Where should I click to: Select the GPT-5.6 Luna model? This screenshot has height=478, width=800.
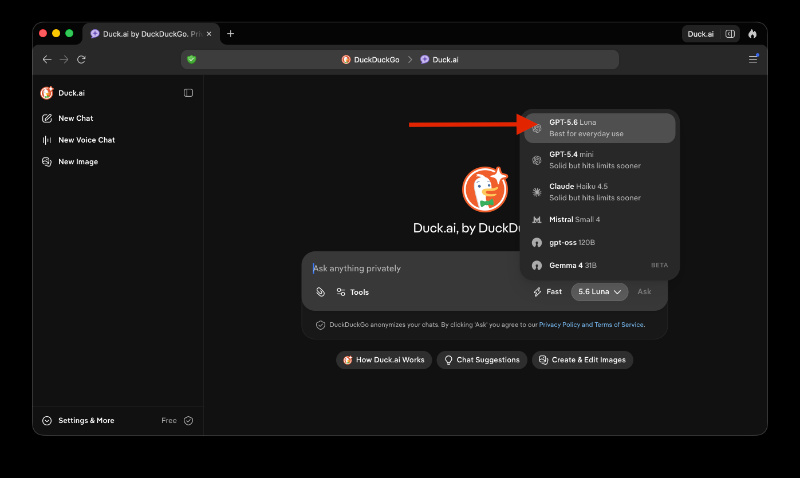point(599,128)
